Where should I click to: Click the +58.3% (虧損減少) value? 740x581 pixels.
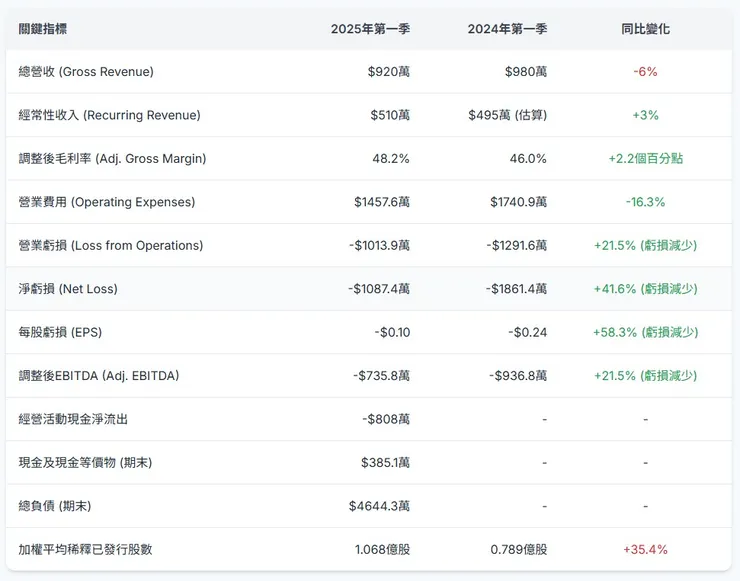645,332
